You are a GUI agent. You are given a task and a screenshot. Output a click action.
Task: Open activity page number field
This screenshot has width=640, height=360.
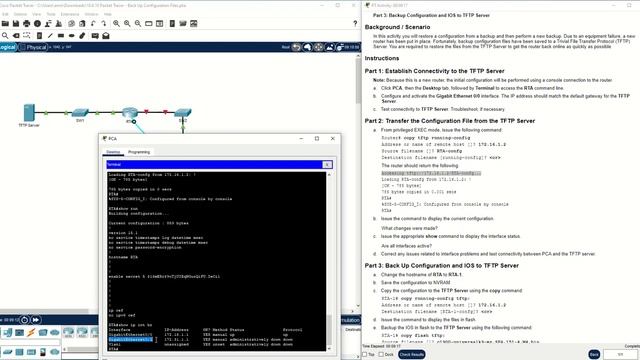pos(620,354)
